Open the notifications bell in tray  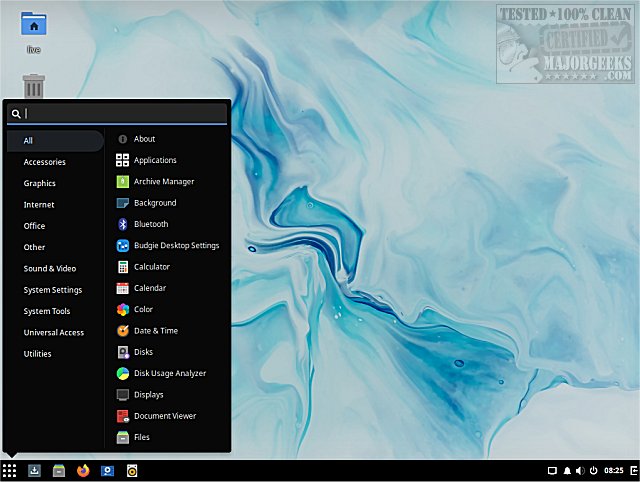tap(567, 471)
